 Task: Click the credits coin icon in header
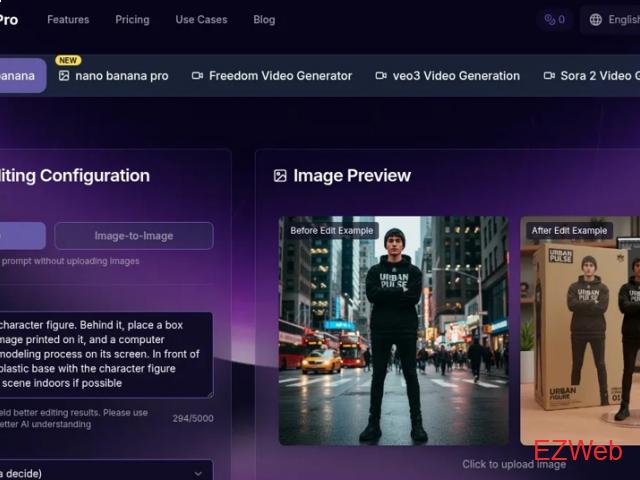(x=549, y=19)
